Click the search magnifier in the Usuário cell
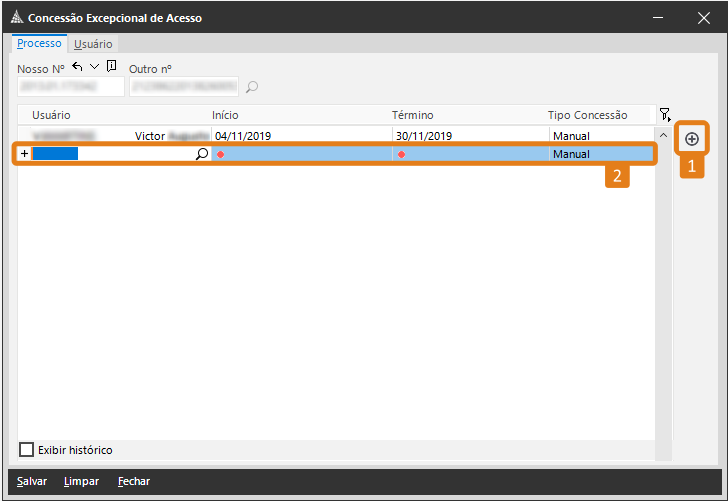 click(201, 154)
